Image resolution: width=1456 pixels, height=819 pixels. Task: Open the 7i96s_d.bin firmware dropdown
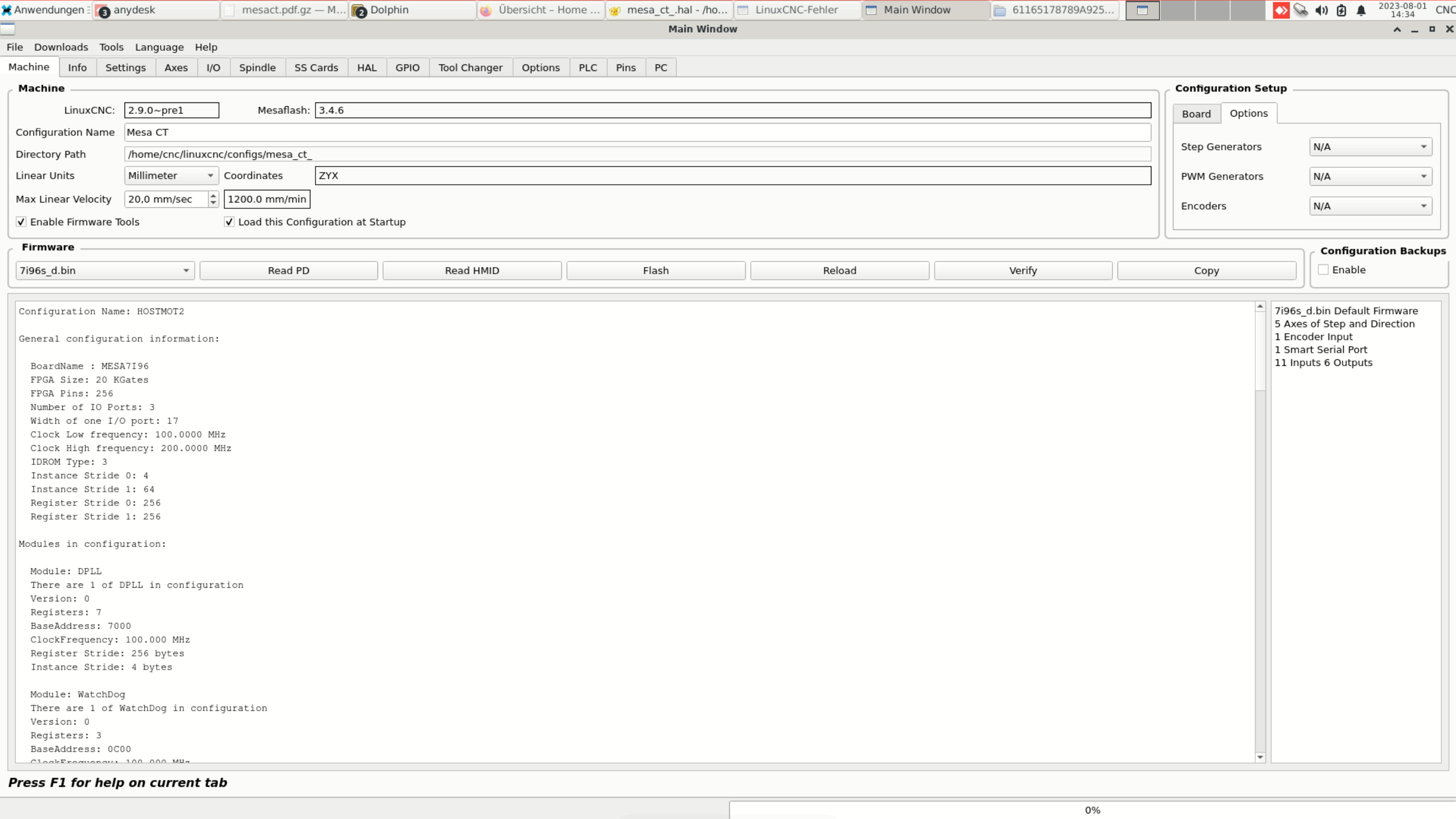105,271
